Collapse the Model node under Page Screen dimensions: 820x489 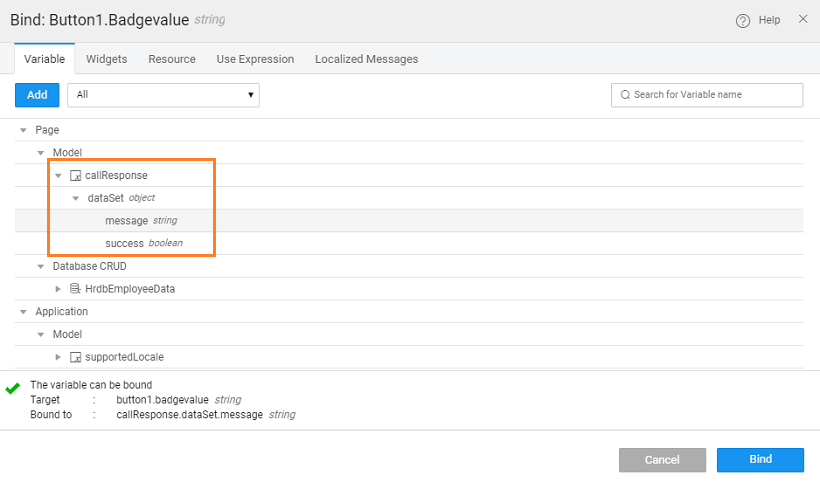tap(41, 153)
